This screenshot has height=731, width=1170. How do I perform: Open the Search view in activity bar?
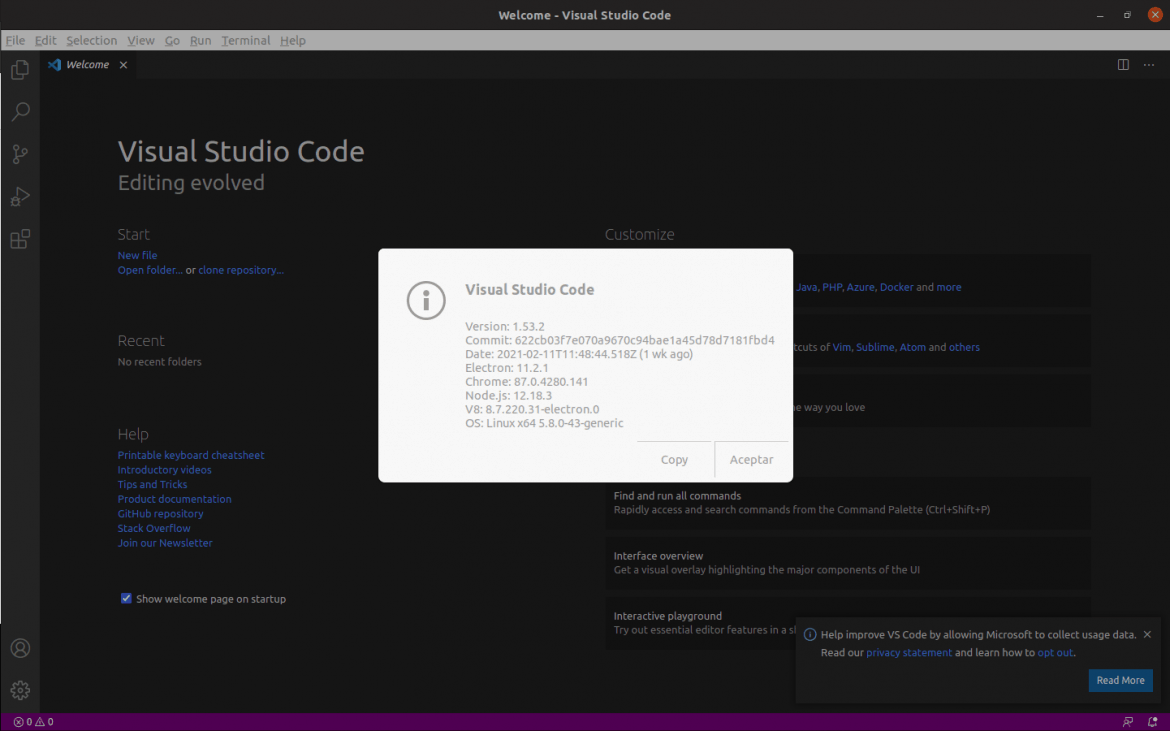tap(20, 112)
